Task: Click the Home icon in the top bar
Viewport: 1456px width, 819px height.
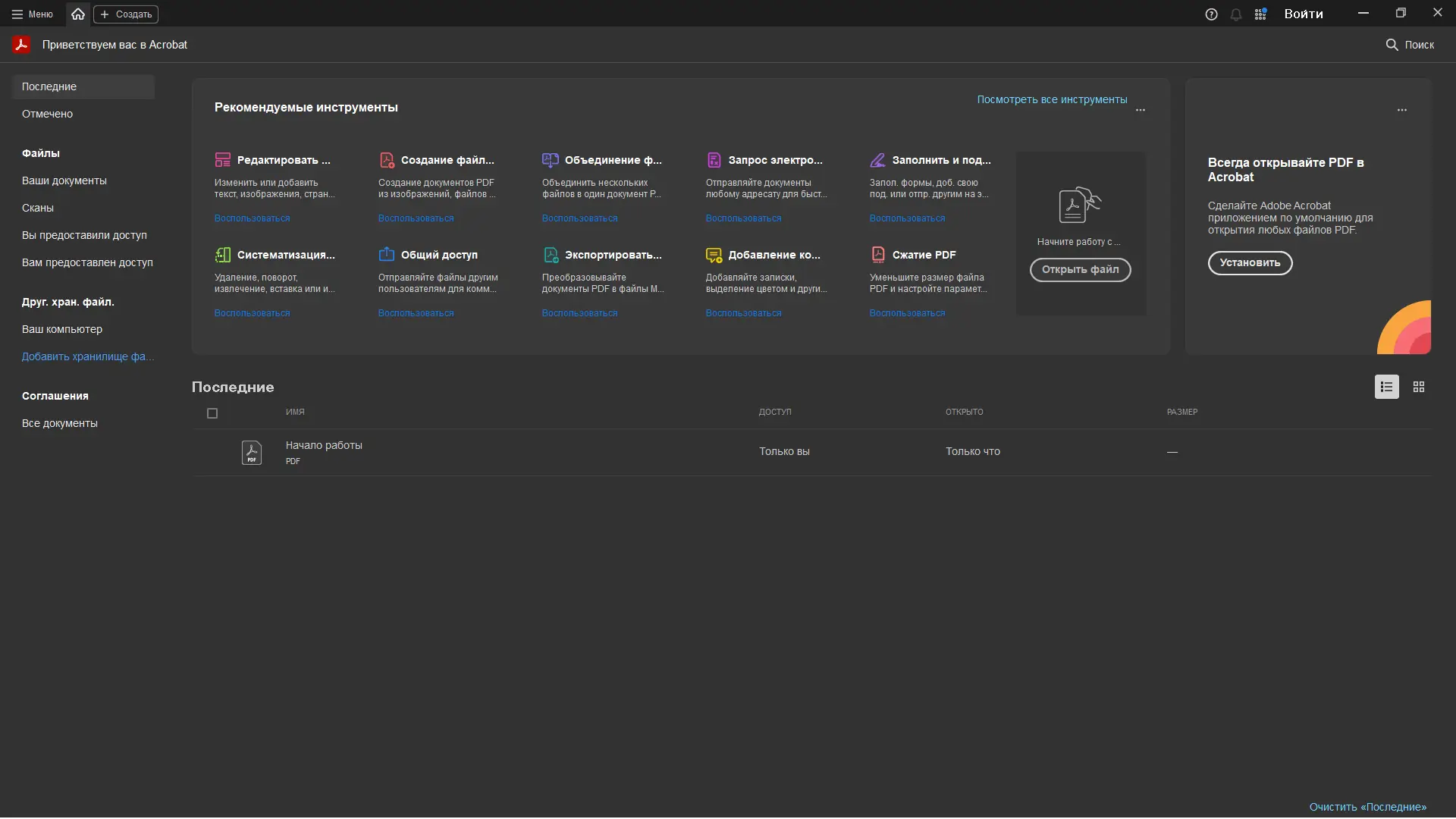Action: (x=78, y=14)
